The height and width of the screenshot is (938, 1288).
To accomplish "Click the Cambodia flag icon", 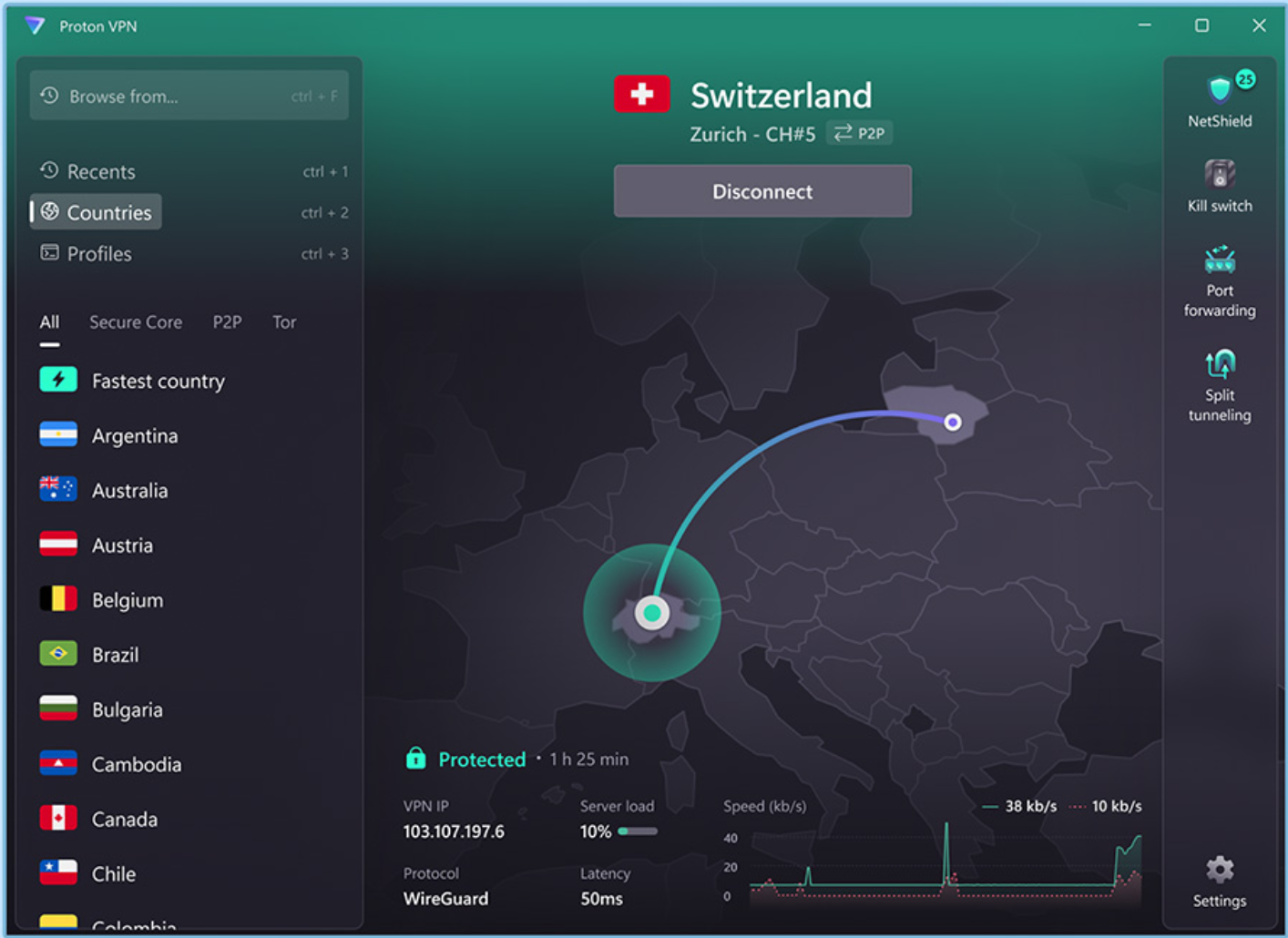I will (x=58, y=762).
